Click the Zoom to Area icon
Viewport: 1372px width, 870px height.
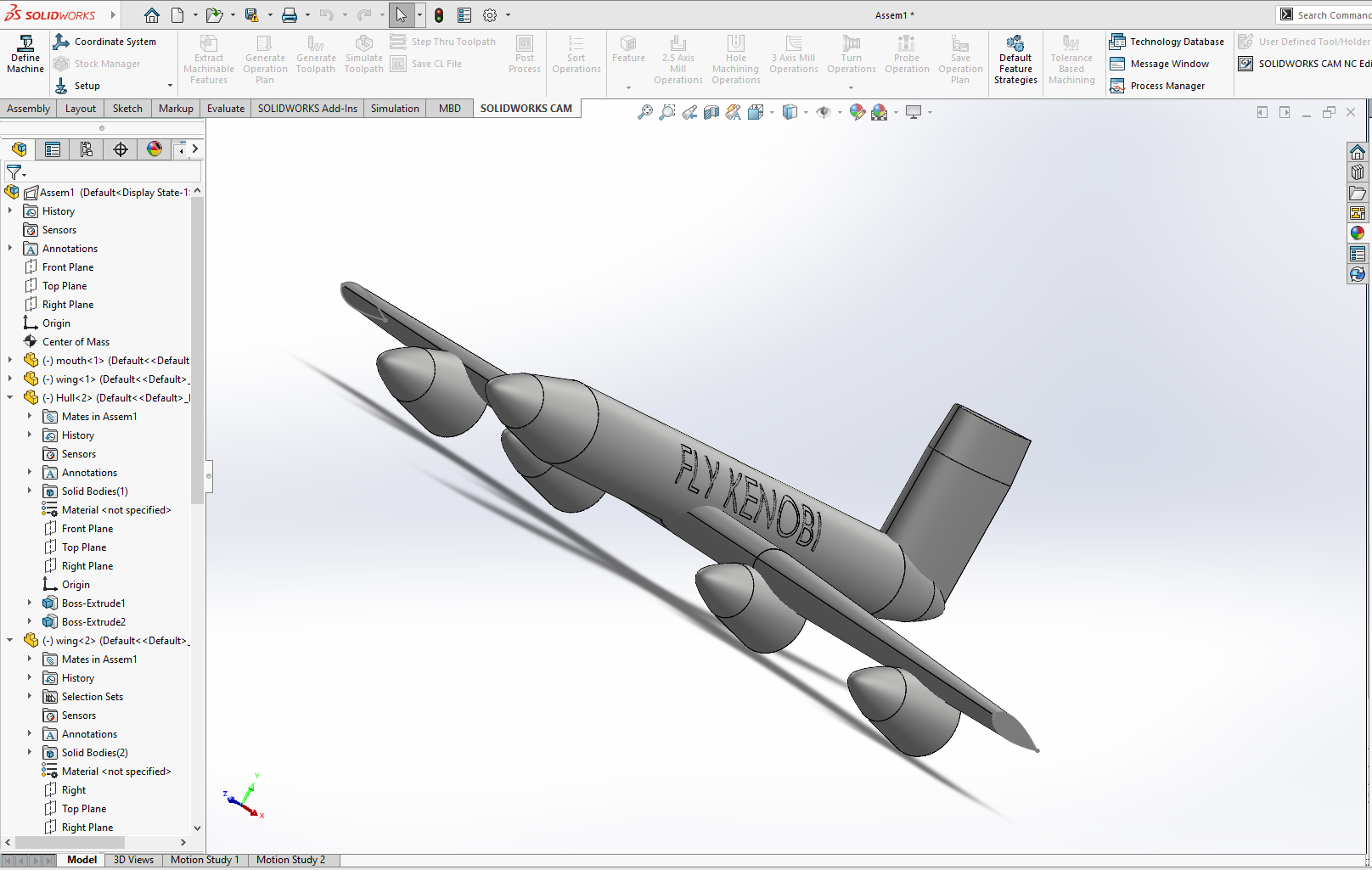click(667, 112)
